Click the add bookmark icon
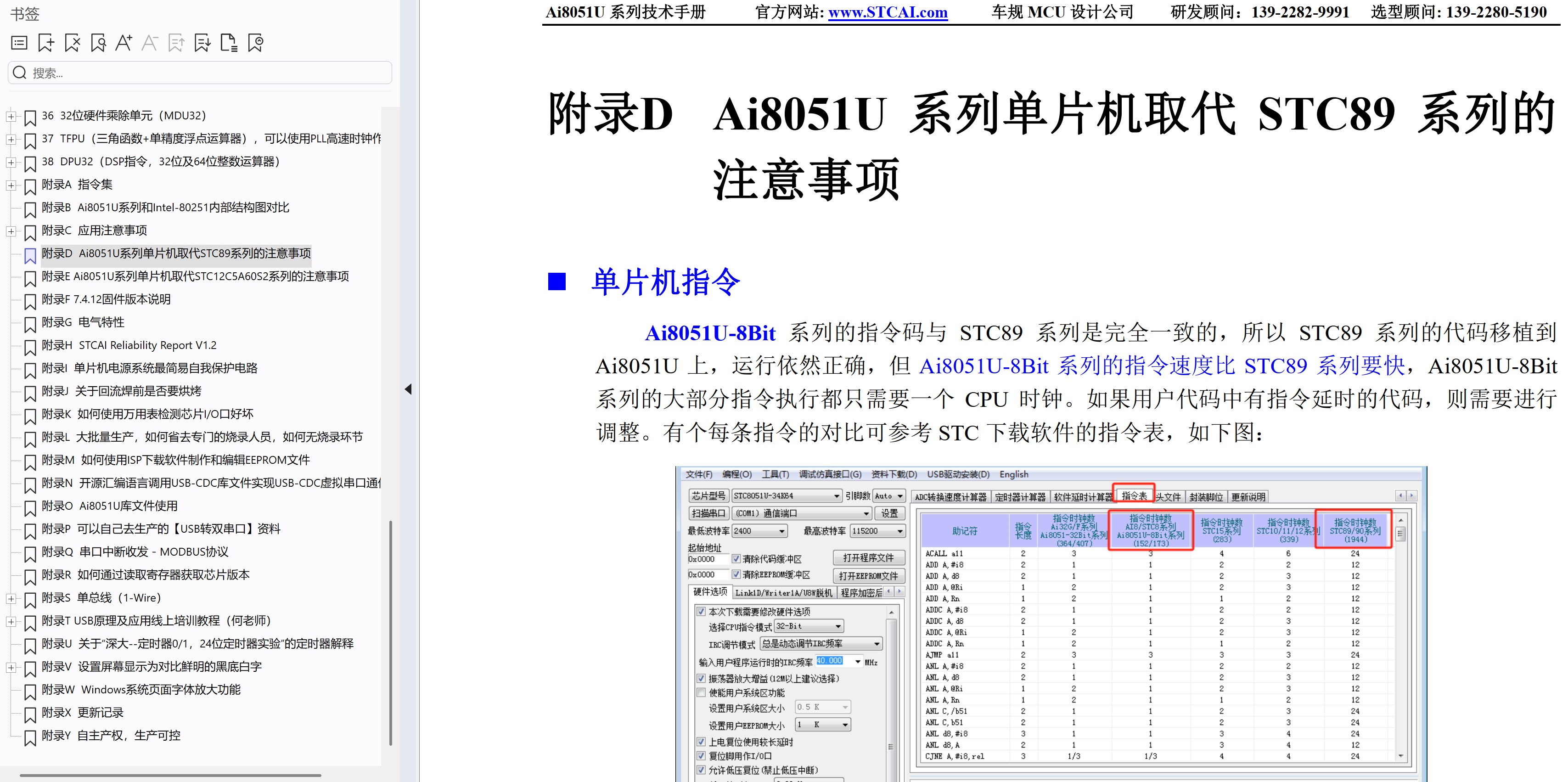 pyautogui.click(x=45, y=43)
